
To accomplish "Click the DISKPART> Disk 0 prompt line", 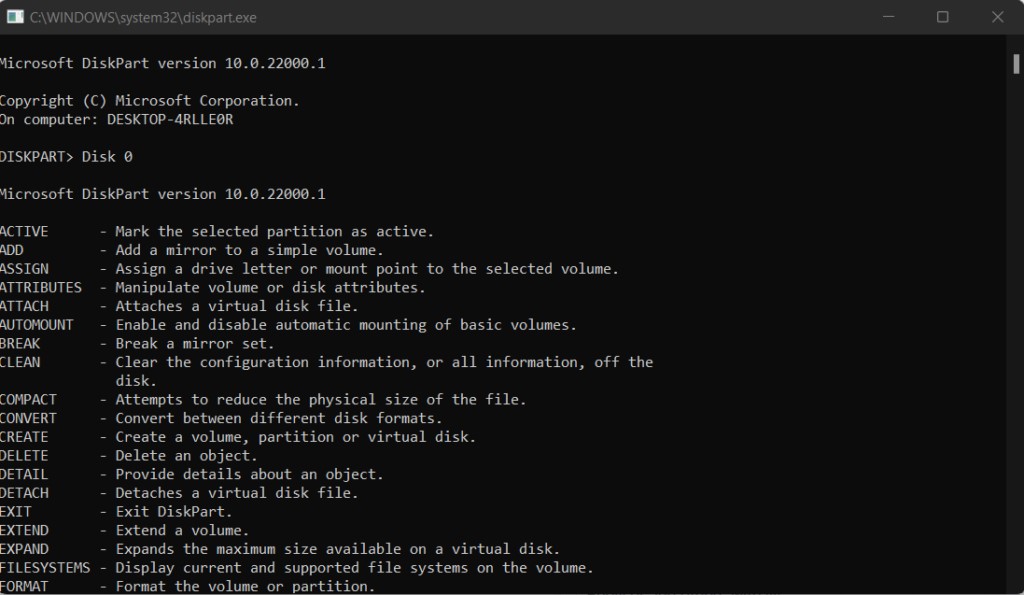I will pos(66,157).
